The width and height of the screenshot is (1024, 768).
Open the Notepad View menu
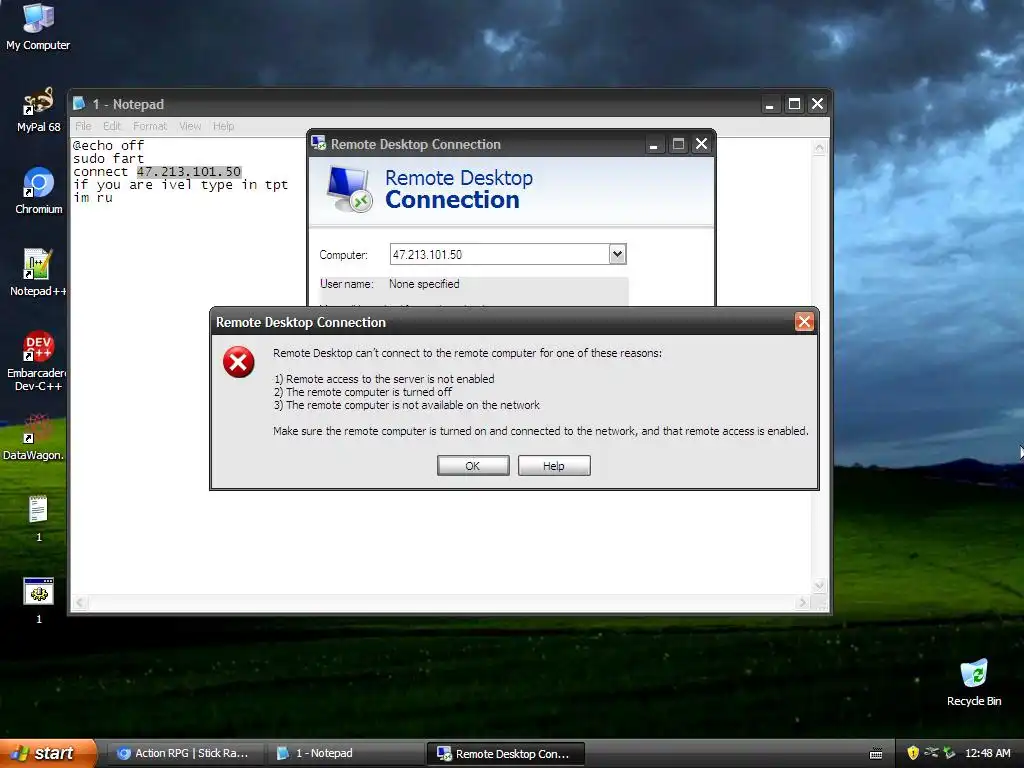pyautogui.click(x=190, y=126)
